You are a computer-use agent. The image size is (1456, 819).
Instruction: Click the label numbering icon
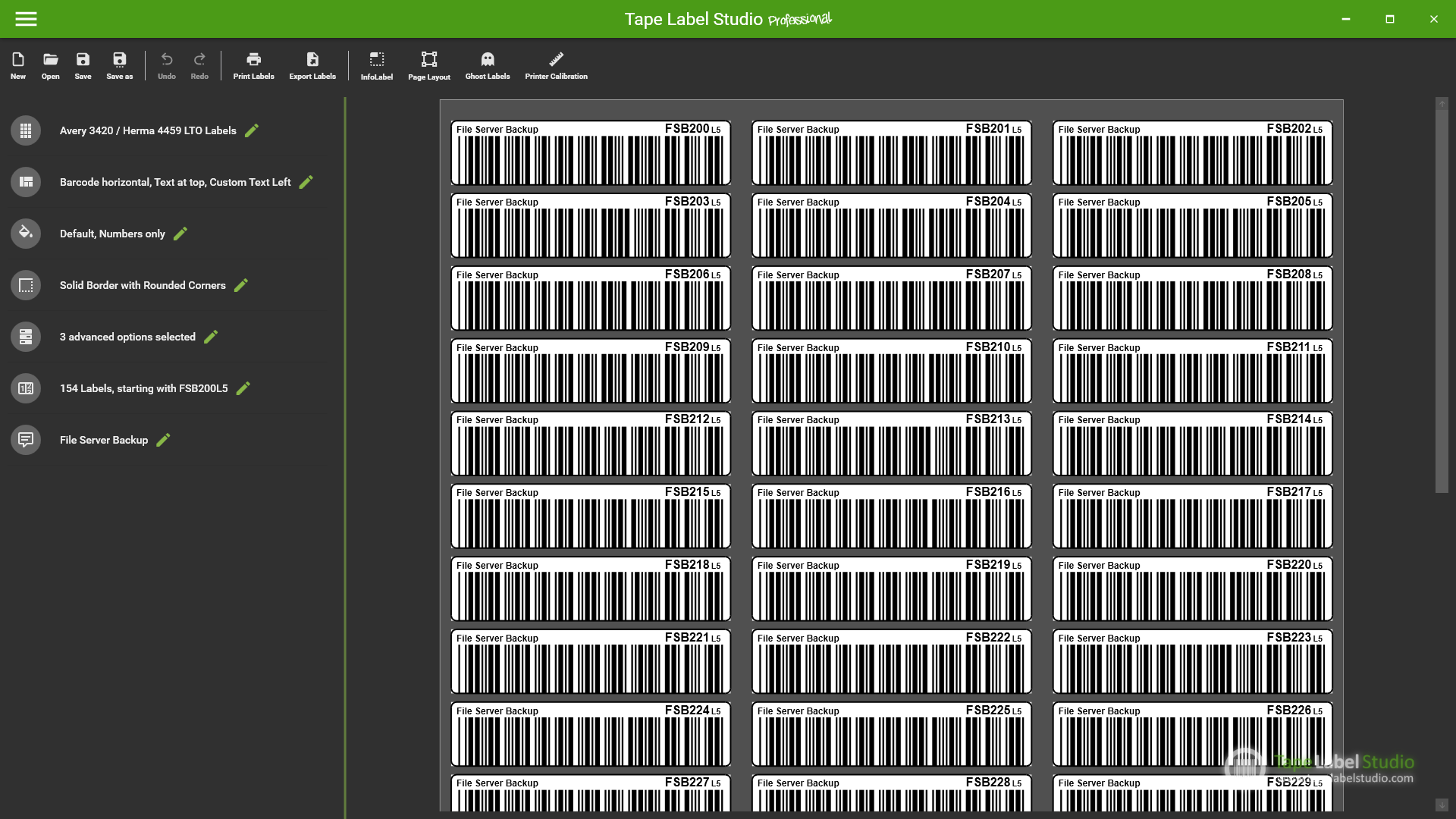tap(26, 388)
